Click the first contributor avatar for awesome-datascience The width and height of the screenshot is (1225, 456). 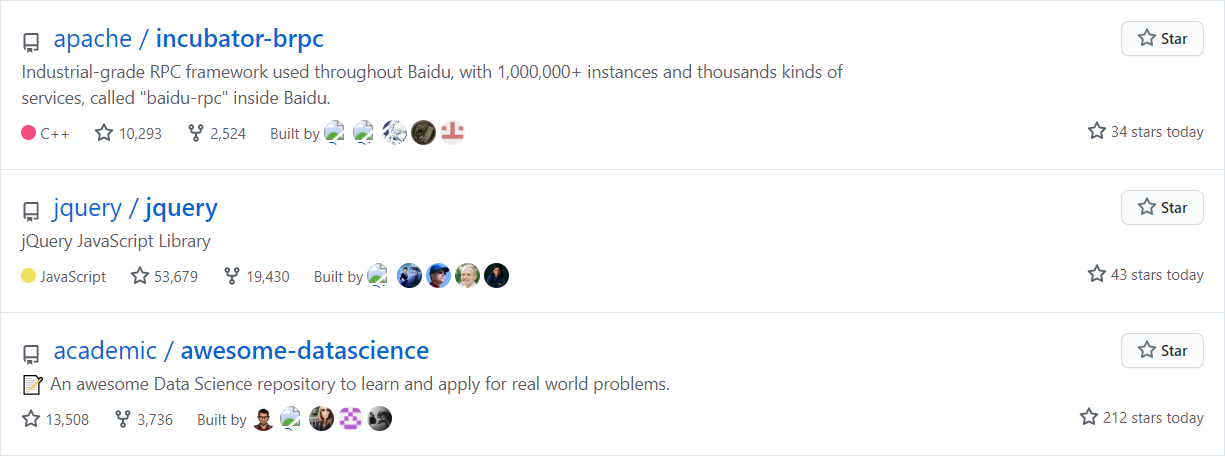[262, 419]
